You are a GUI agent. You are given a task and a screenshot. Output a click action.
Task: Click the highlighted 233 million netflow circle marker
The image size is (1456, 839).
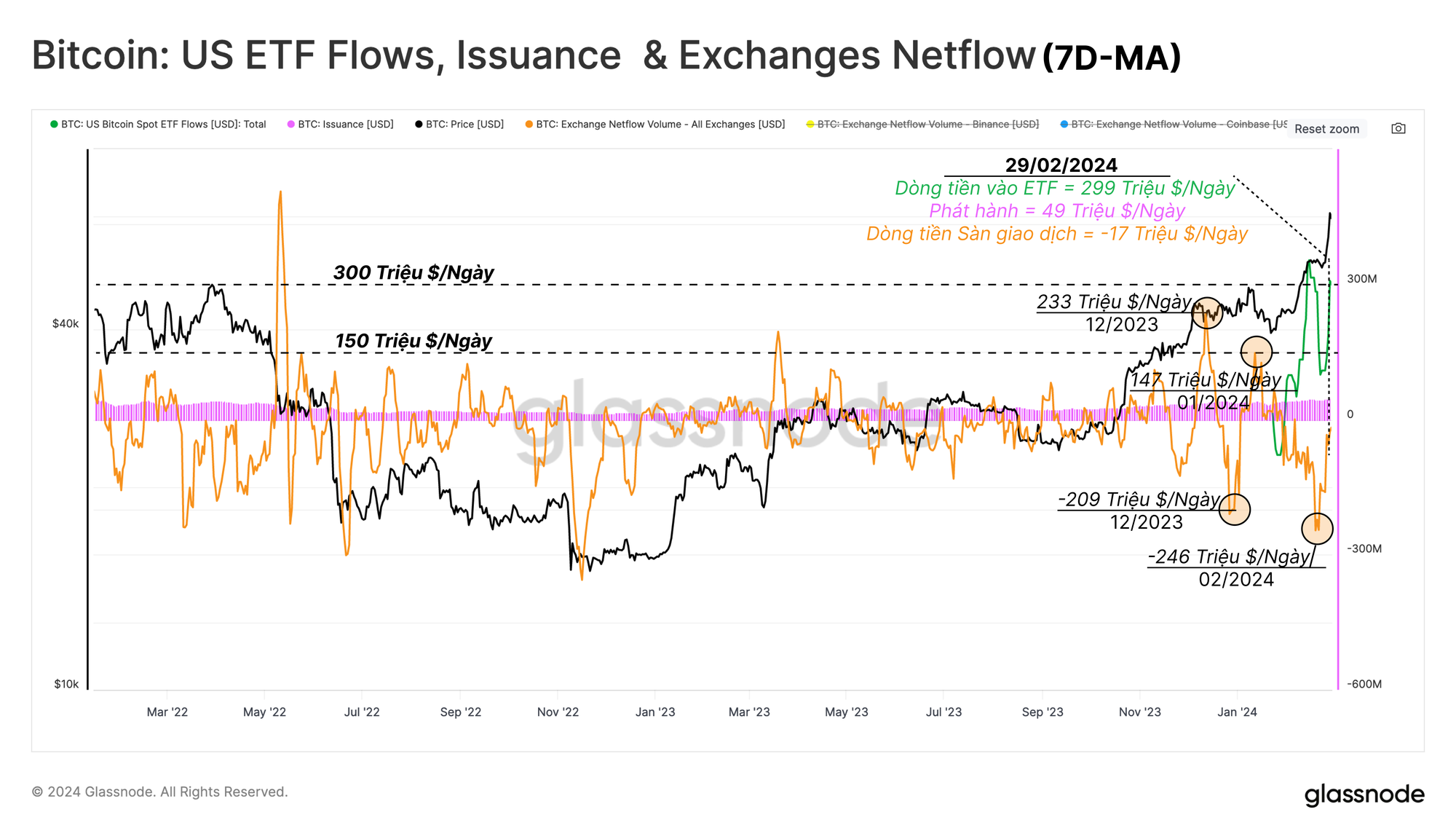(x=1207, y=313)
